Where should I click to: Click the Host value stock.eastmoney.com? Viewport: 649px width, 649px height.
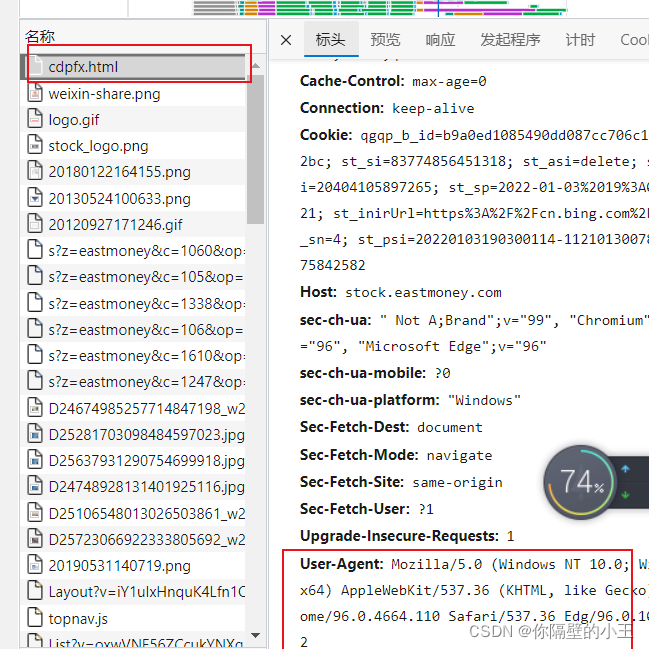(x=423, y=293)
